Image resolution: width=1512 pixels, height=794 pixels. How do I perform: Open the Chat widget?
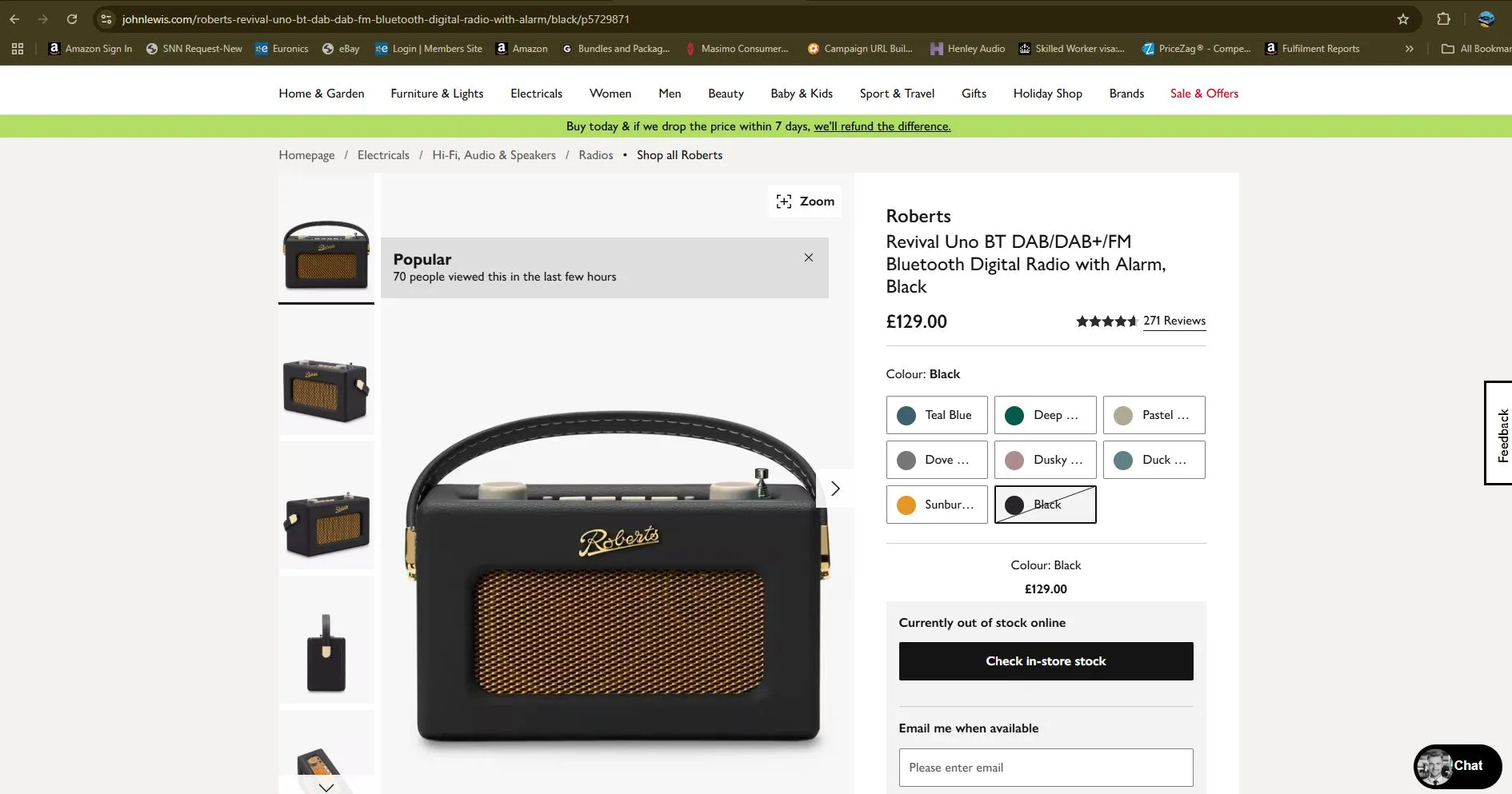tap(1457, 766)
